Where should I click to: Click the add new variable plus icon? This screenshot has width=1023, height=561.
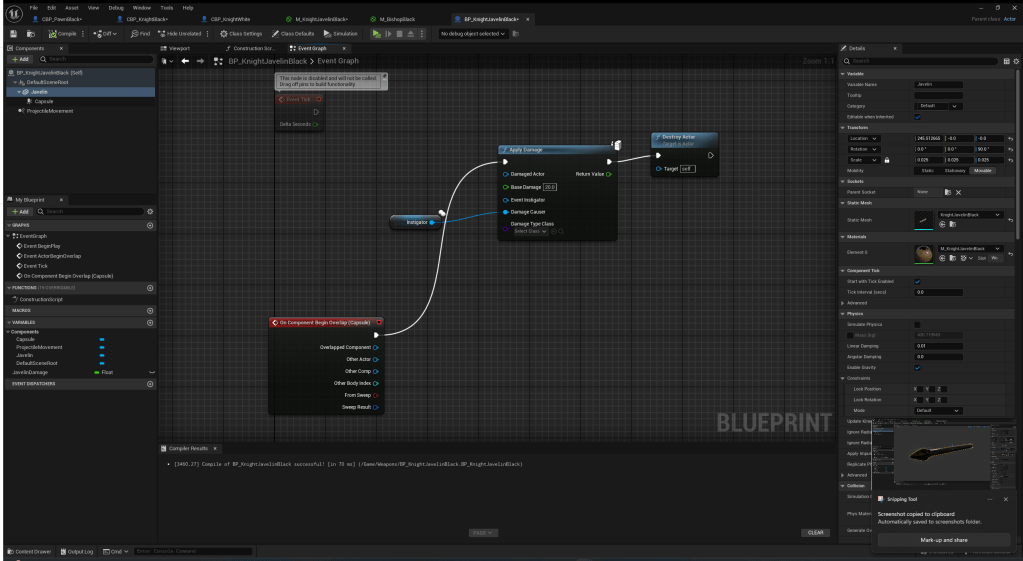pyautogui.click(x=150, y=322)
